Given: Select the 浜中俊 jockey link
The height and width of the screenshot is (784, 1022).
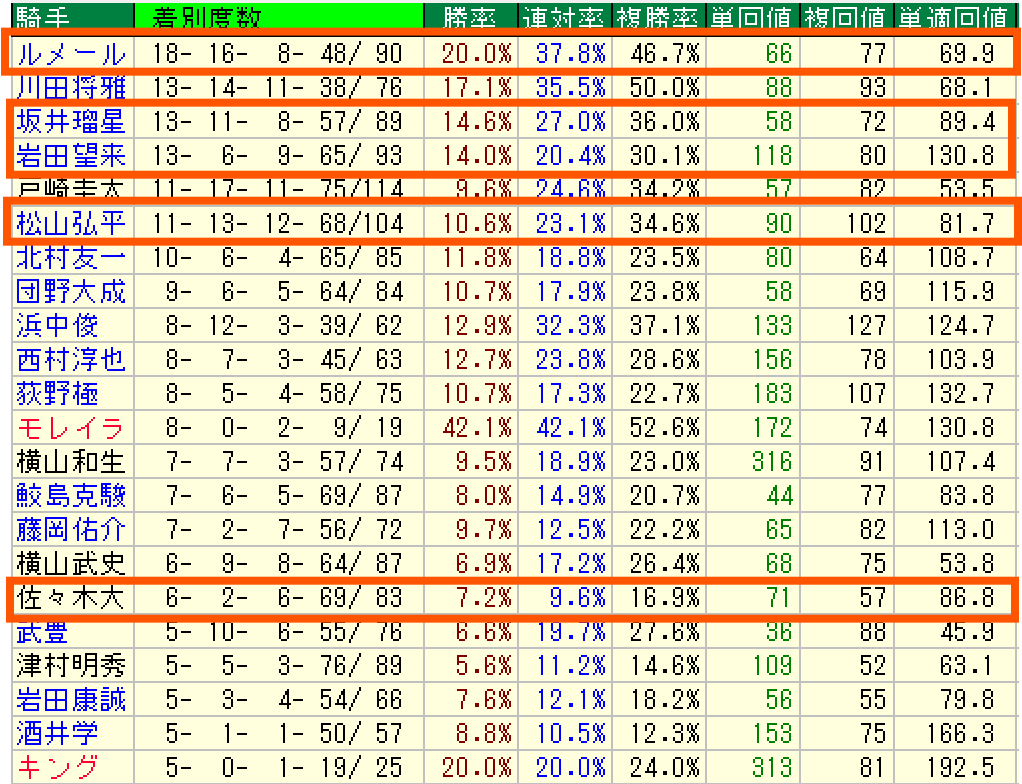Looking at the screenshot, I should coord(57,326).
